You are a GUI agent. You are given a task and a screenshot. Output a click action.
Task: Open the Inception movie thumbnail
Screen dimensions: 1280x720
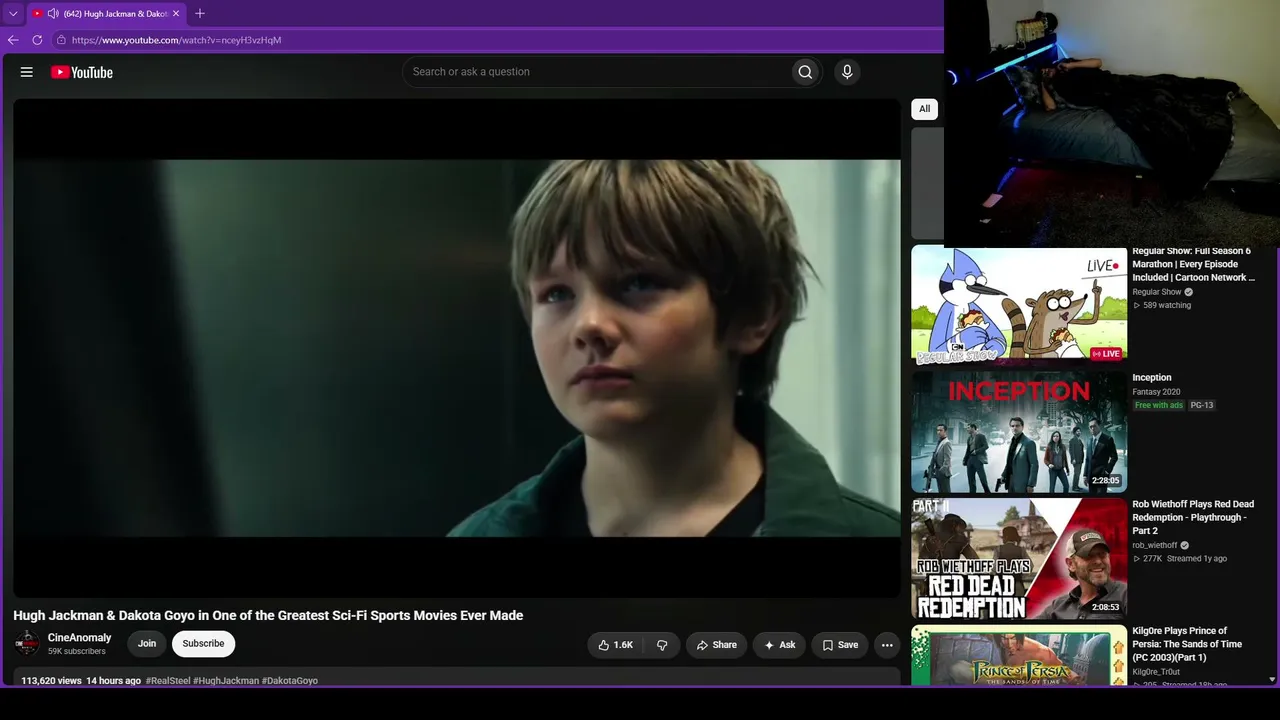point(1019,432)
